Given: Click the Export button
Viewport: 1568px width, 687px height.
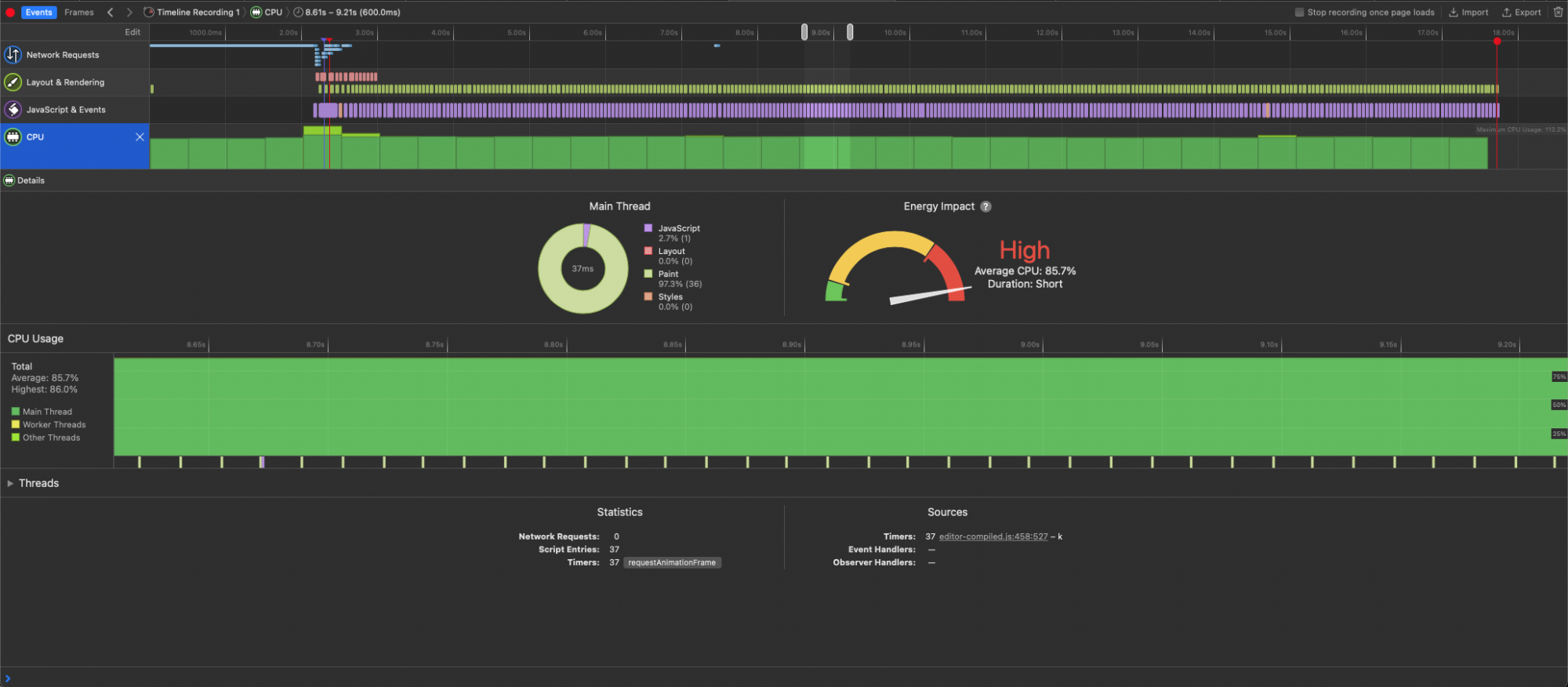Looking at the screenshot, I should click(x=1521, y=12).
